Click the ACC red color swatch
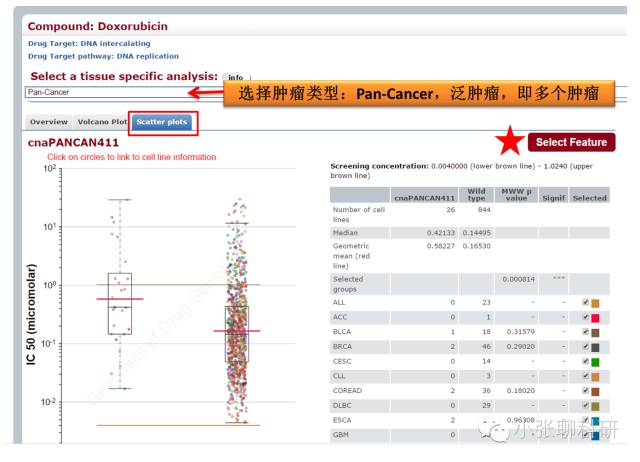 click(x=595, y=318)
